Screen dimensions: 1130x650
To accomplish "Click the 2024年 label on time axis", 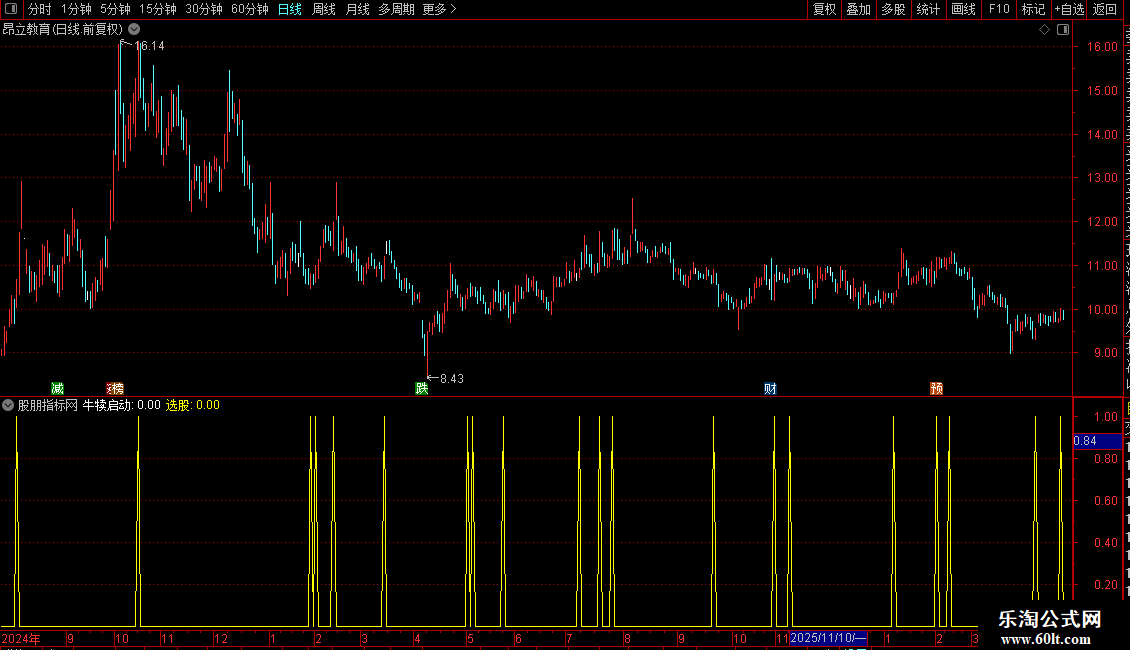I will click(21, 638).
